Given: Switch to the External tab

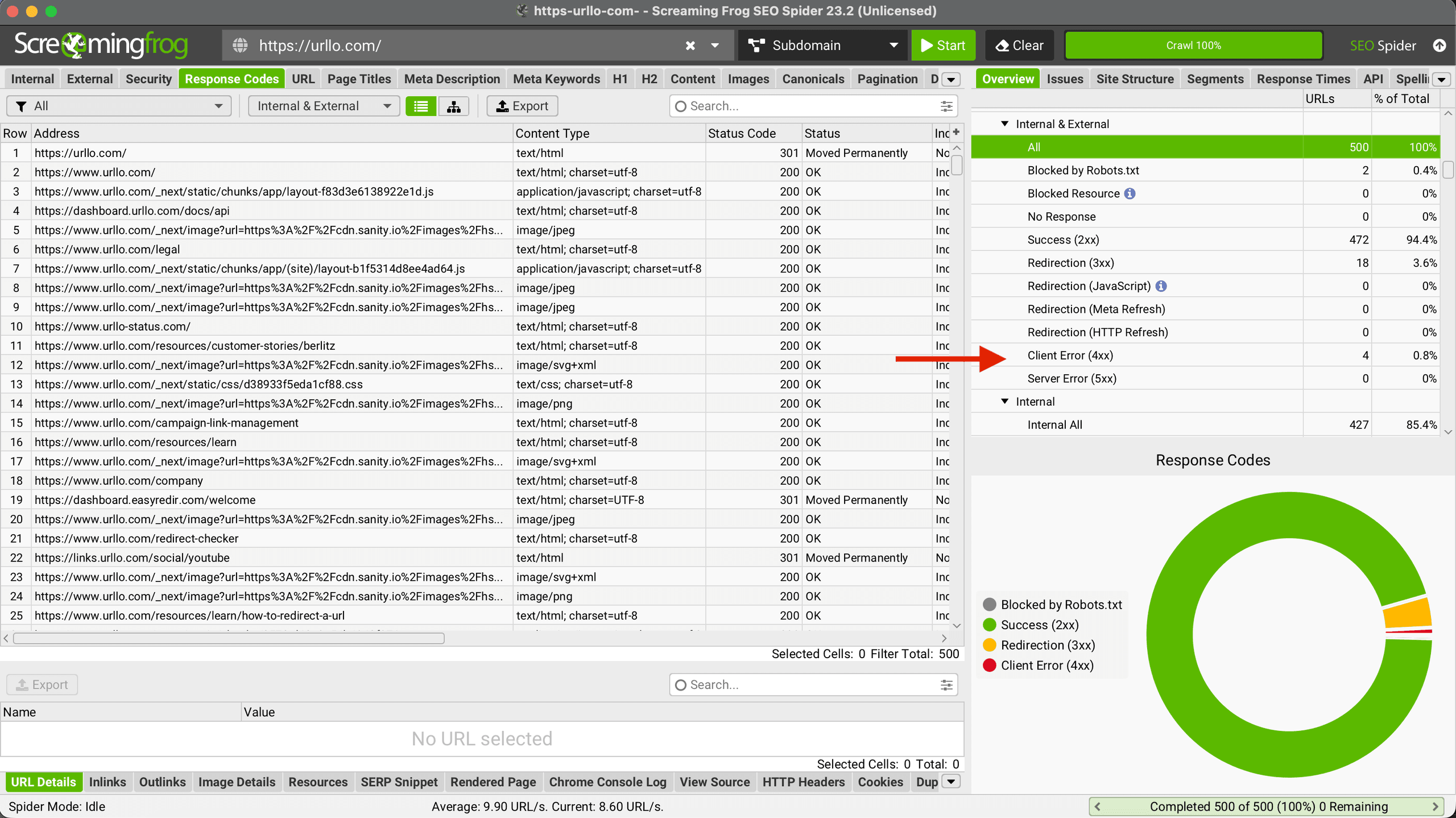Looking at the screenshot, I should pyautogui.click(x=90, y=79).
